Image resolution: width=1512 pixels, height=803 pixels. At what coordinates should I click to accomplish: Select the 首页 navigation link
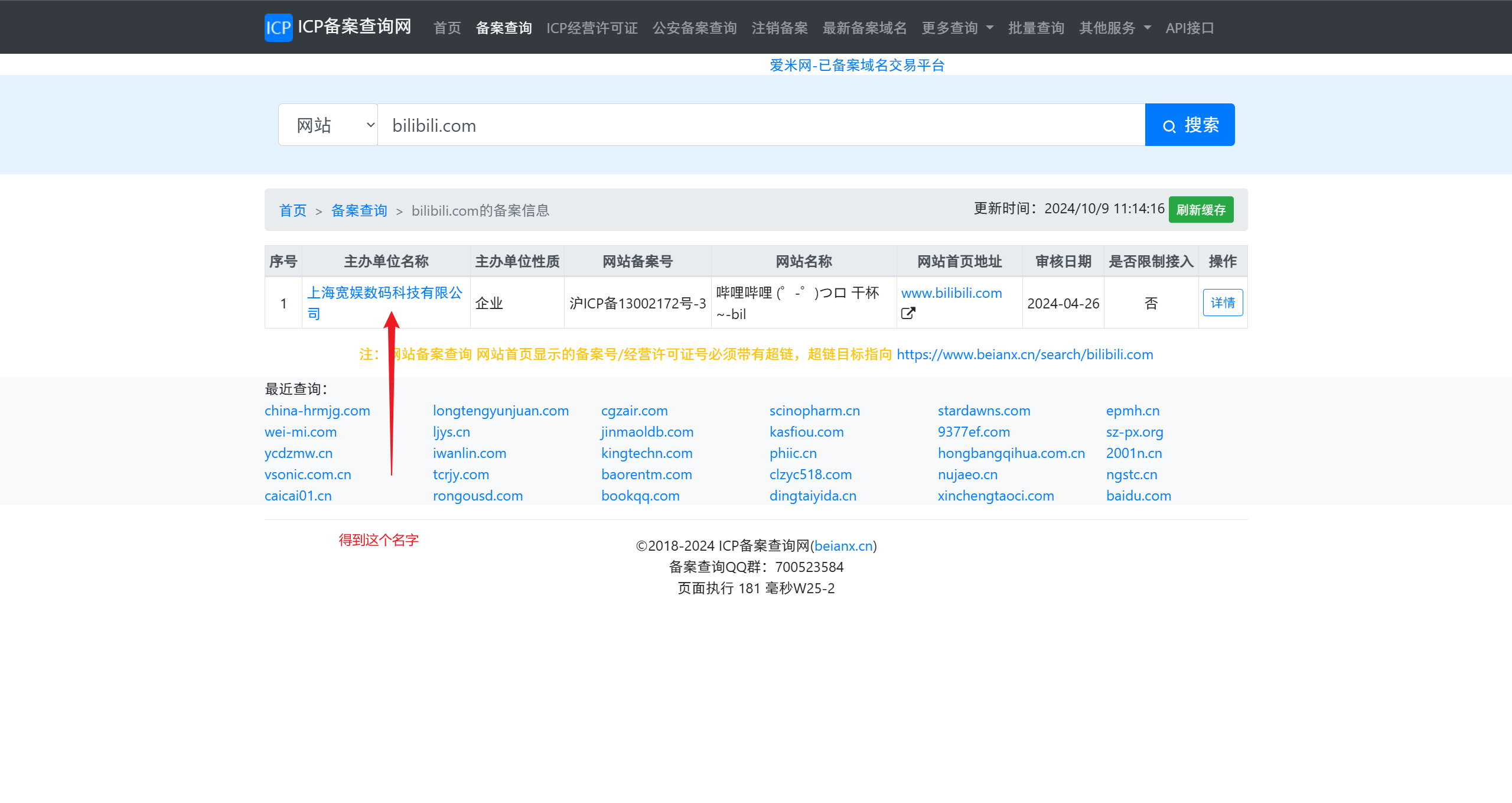pos(447,27)
